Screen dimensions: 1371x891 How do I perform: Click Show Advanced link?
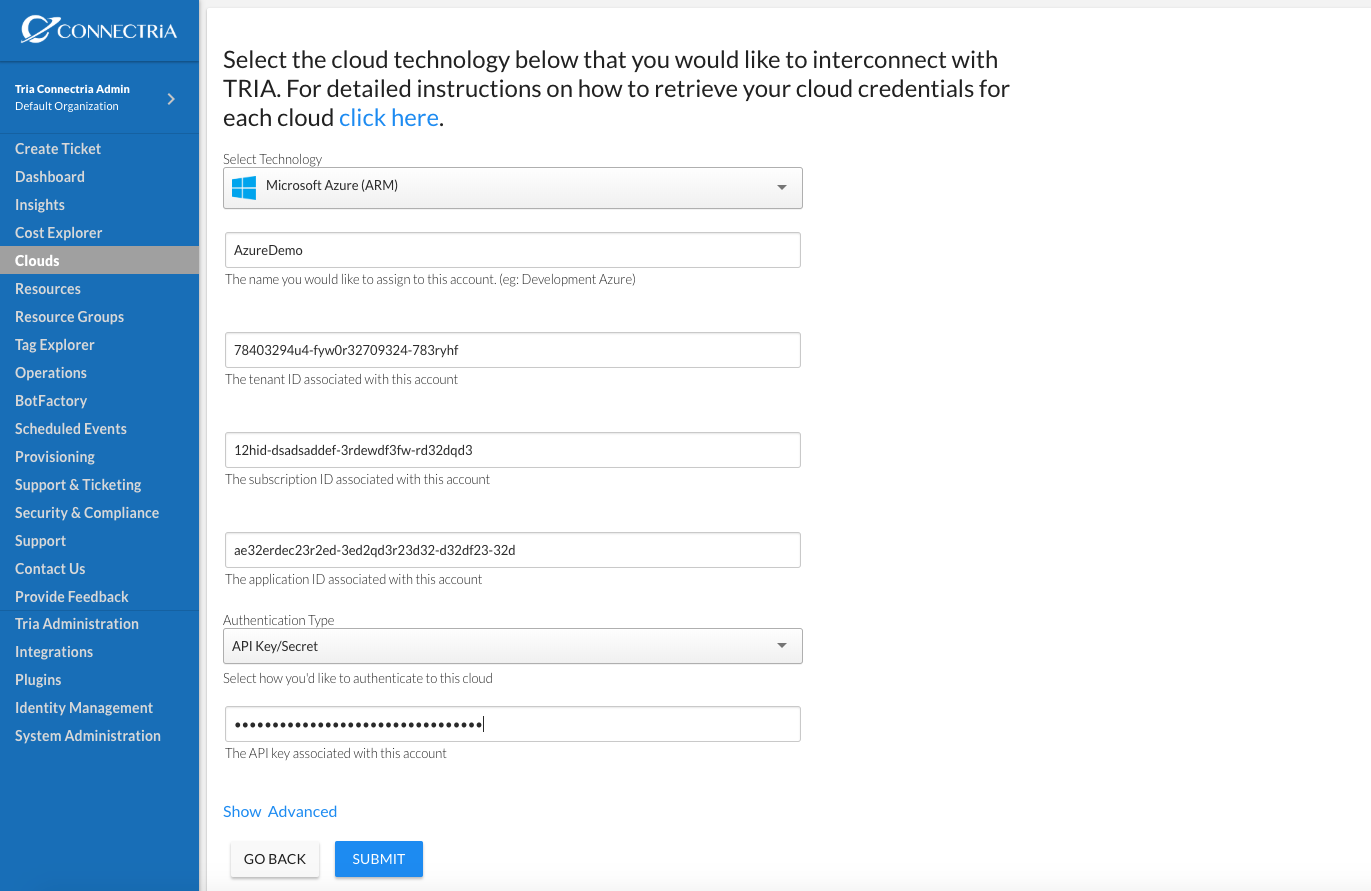tap(280, 812)
